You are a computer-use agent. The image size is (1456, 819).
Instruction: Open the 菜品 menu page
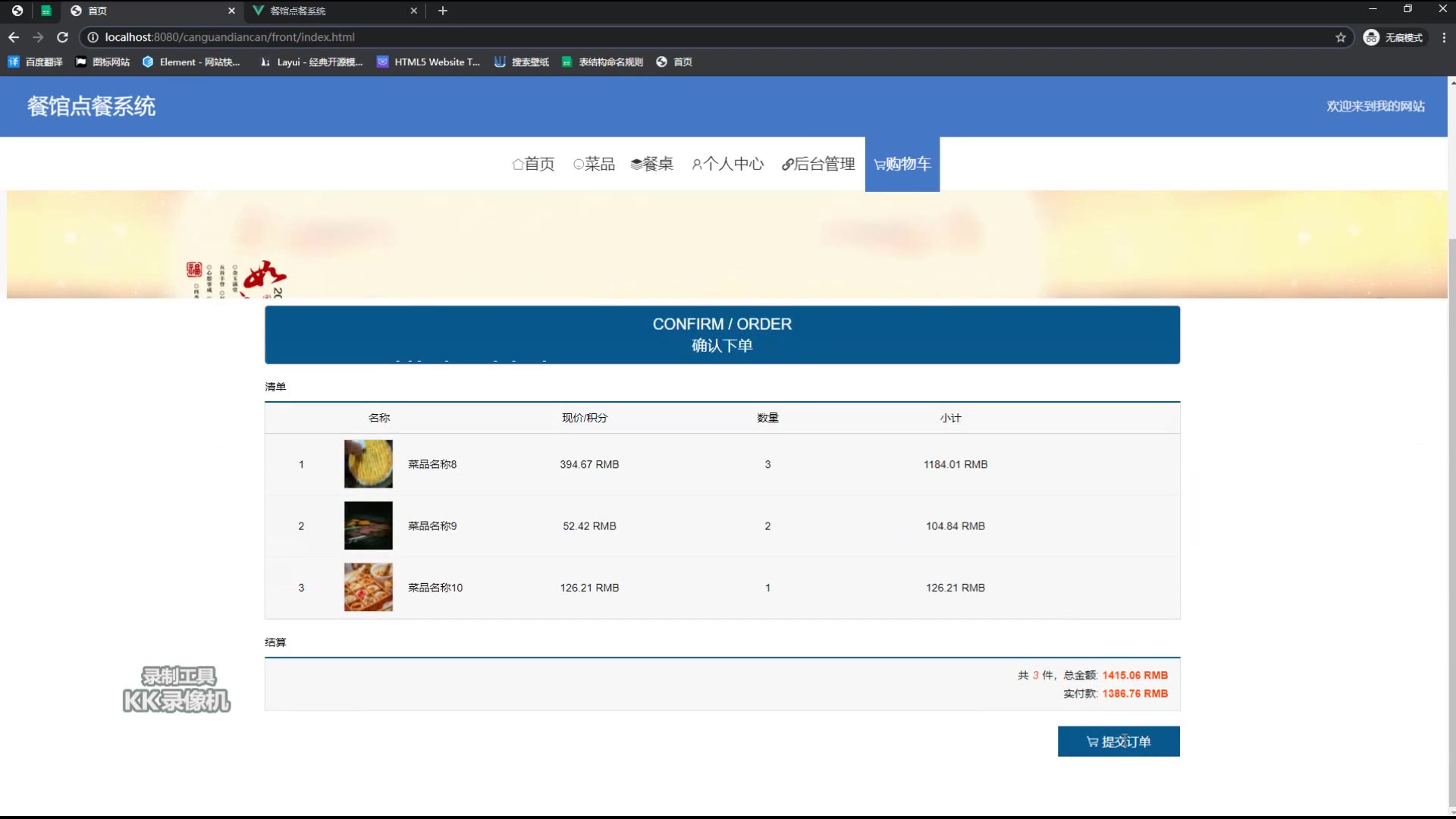tap(594, 164)
